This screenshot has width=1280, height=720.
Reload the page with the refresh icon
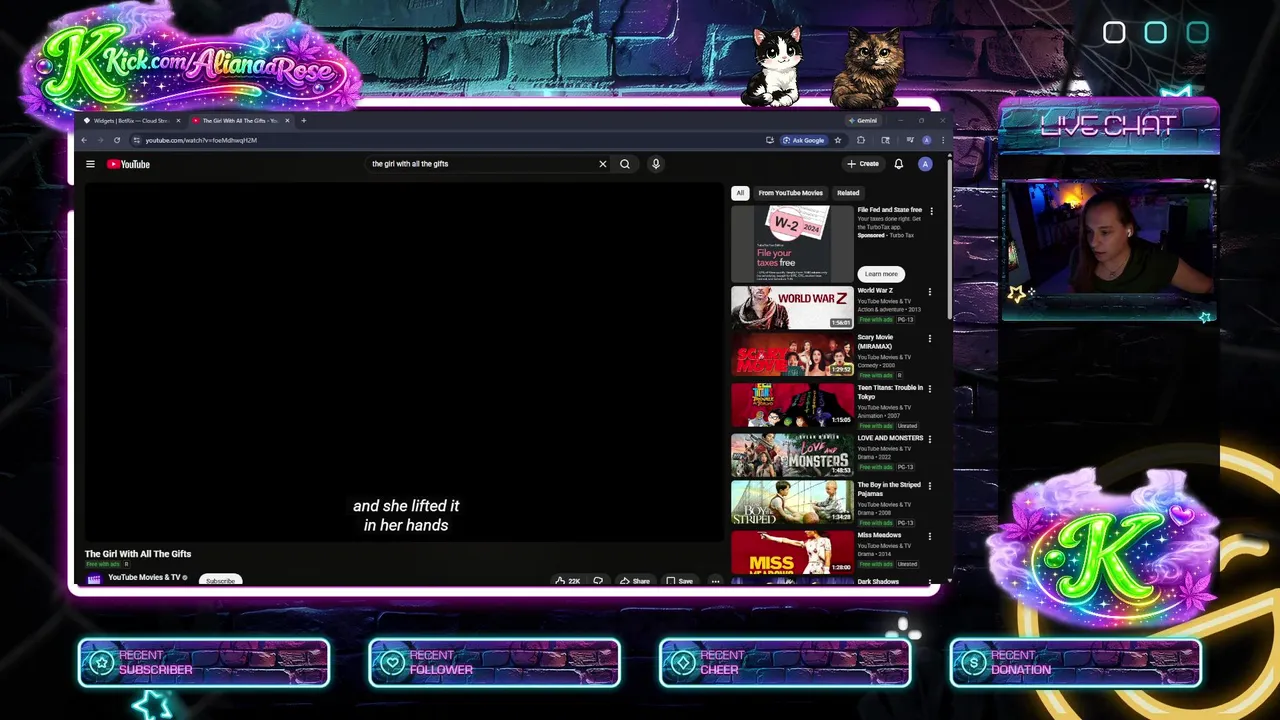(117, 140)
